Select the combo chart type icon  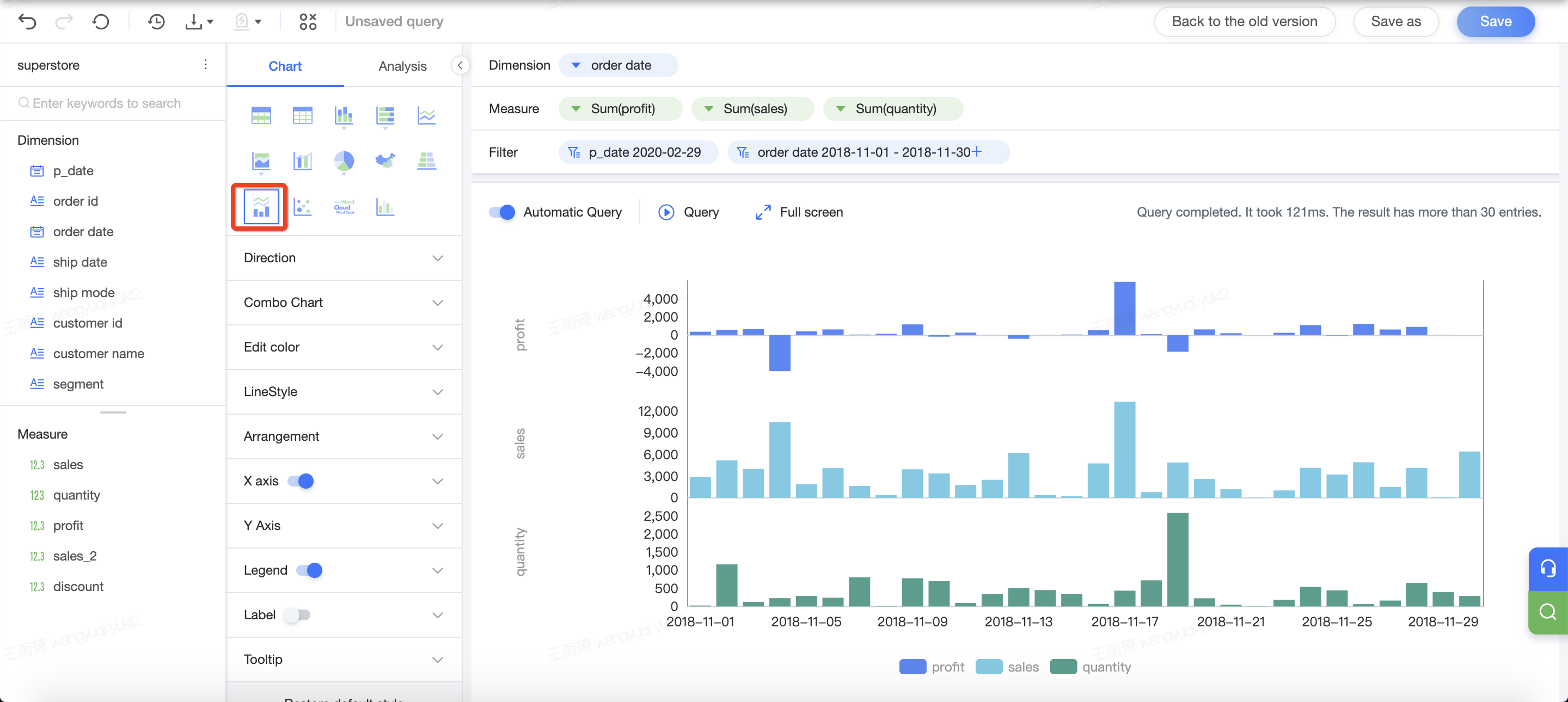pyautogui.click(x=261, y=207)
